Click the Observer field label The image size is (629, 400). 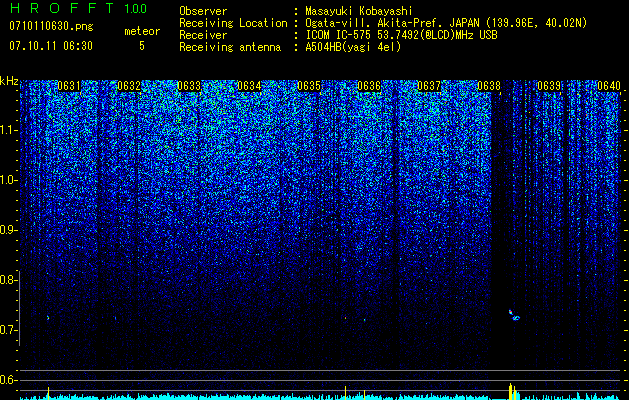203,11
